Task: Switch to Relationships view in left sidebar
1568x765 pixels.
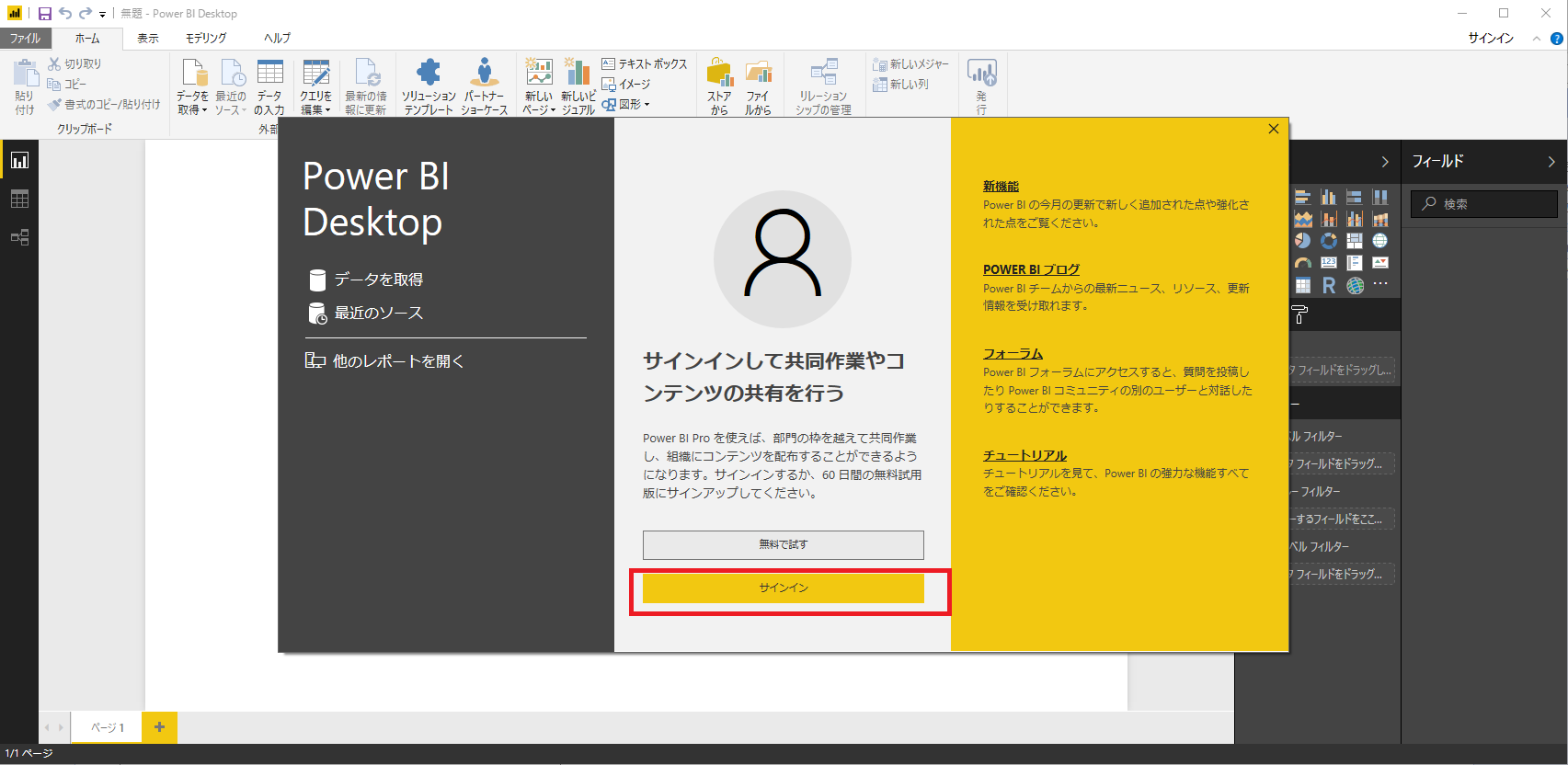Action: point(19,237)
